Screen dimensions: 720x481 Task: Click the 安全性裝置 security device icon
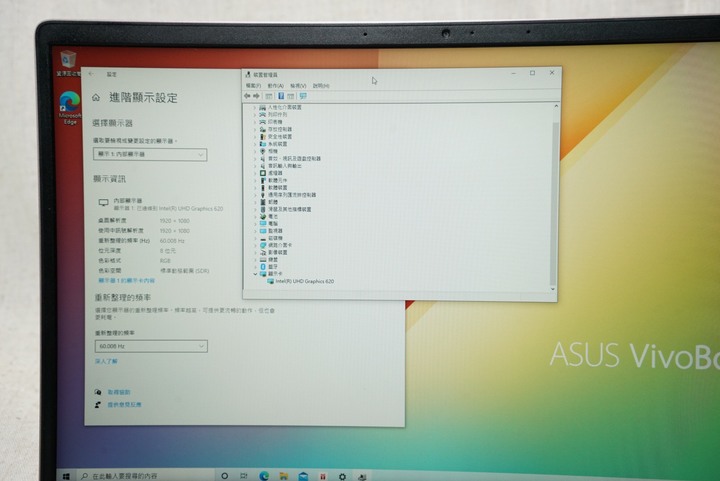point(263,137)
